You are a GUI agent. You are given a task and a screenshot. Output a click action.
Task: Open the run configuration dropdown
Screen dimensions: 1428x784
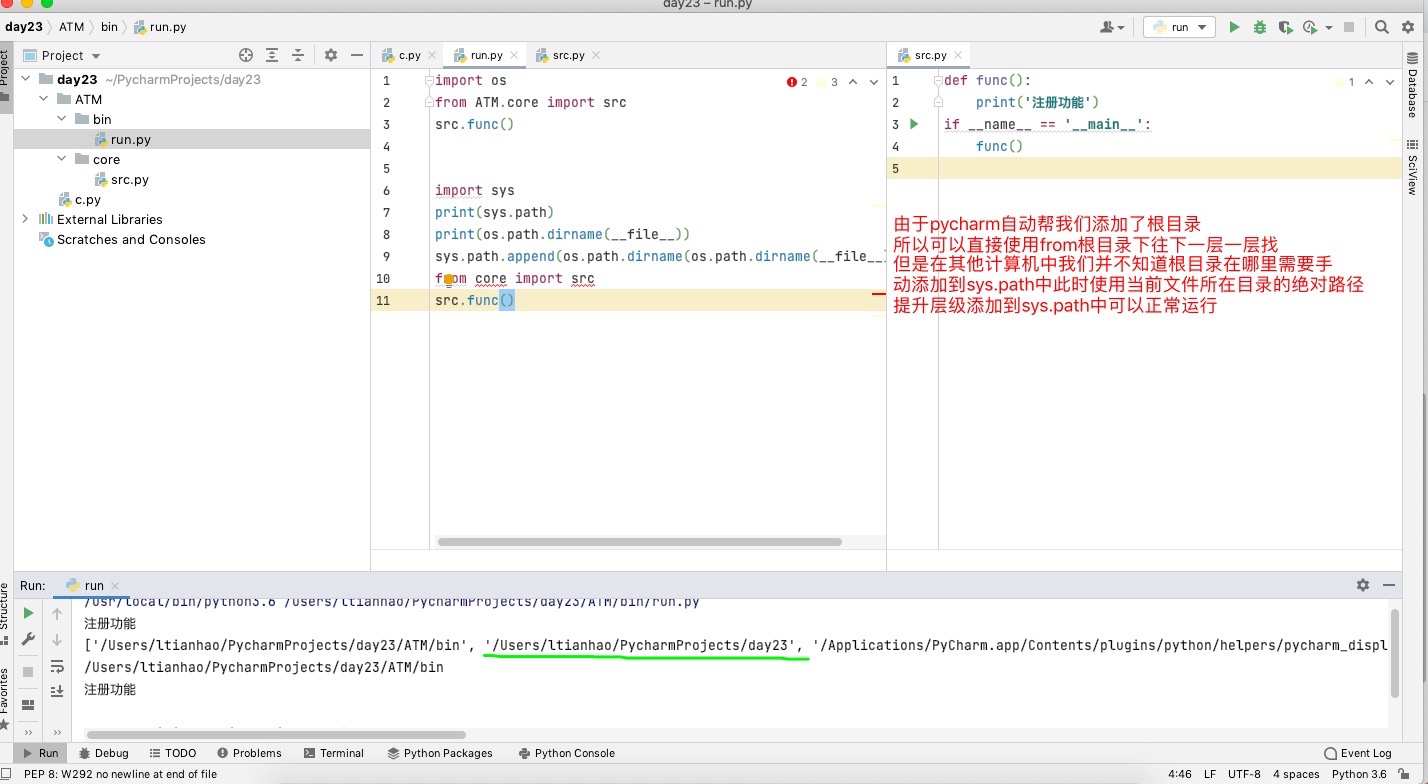coord(1180,28)
